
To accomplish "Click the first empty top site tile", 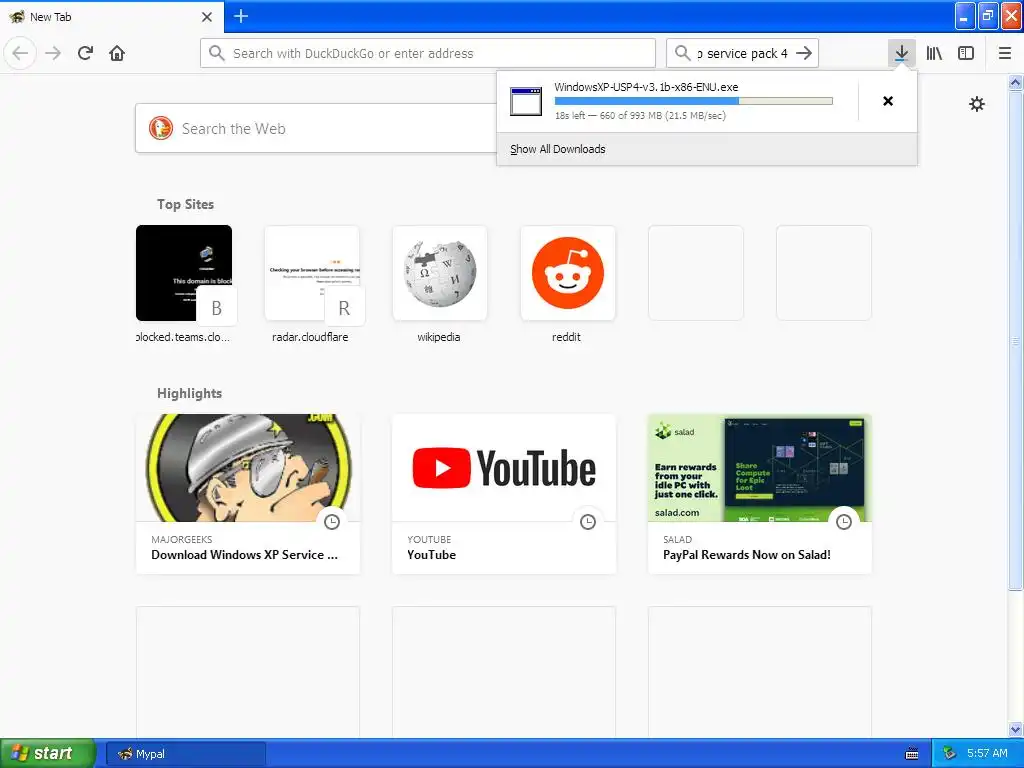I will click(x=696, y=273).
